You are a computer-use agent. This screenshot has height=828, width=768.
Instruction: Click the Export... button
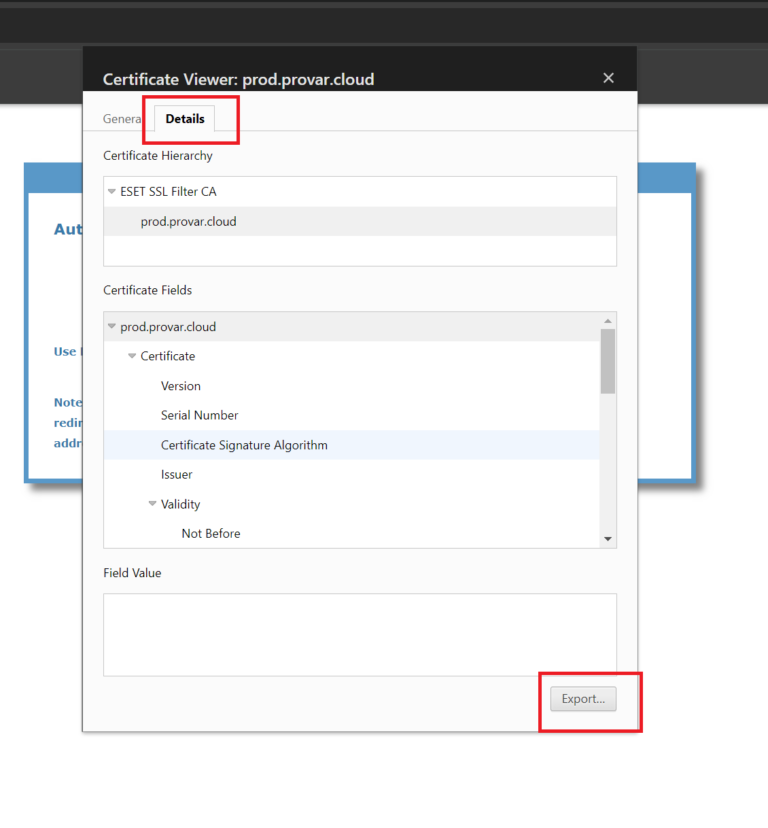point(583,699)
